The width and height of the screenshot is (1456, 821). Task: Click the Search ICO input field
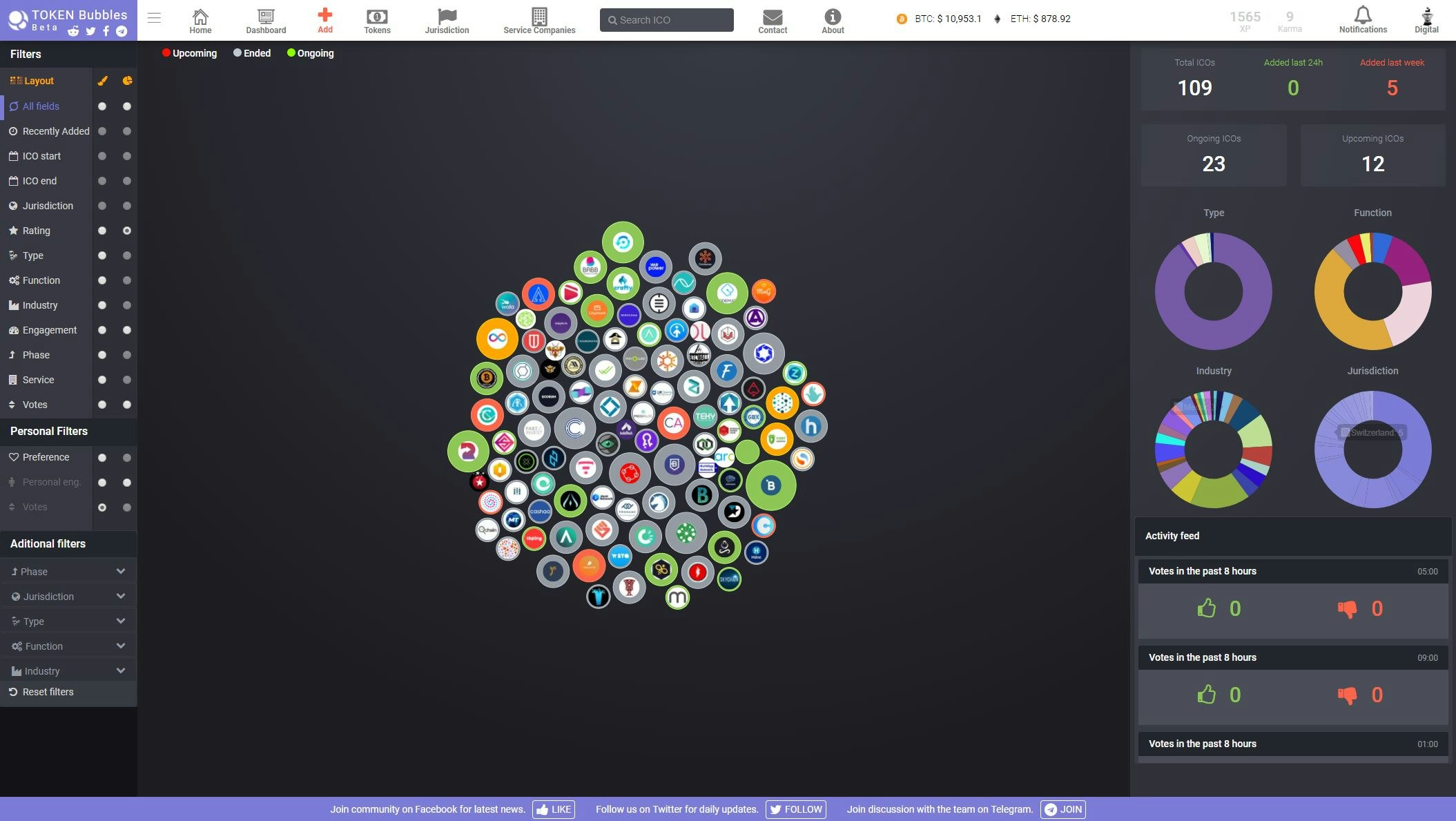(x=666, y=20)
